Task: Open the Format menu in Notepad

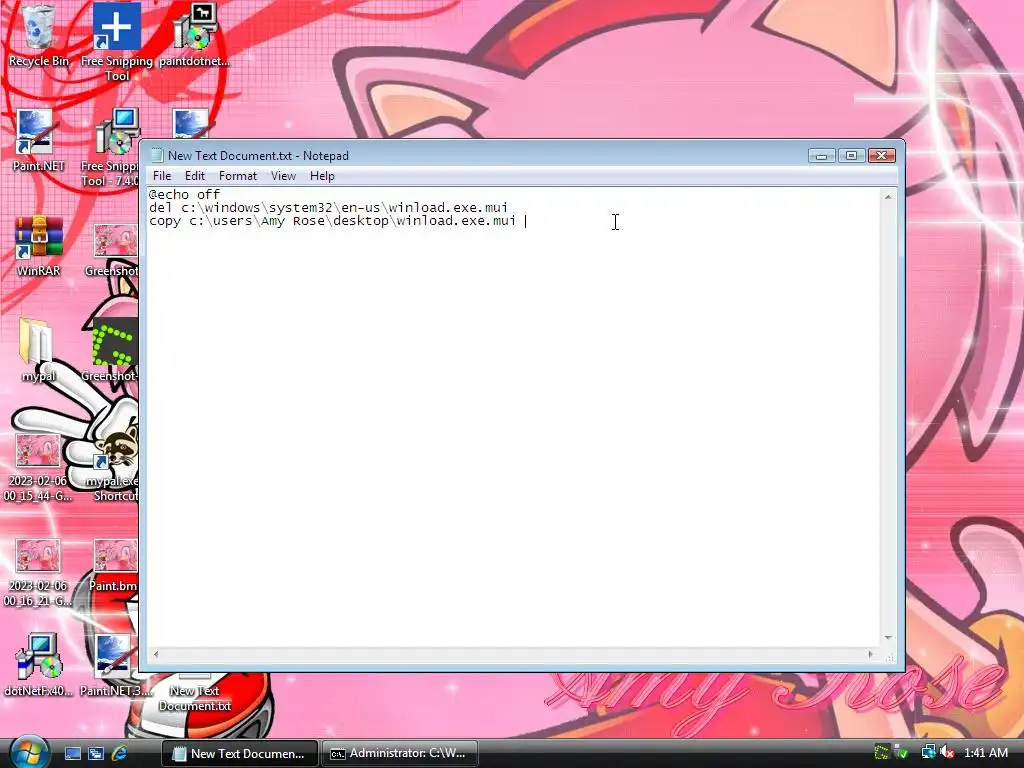Action: point(238,176)
